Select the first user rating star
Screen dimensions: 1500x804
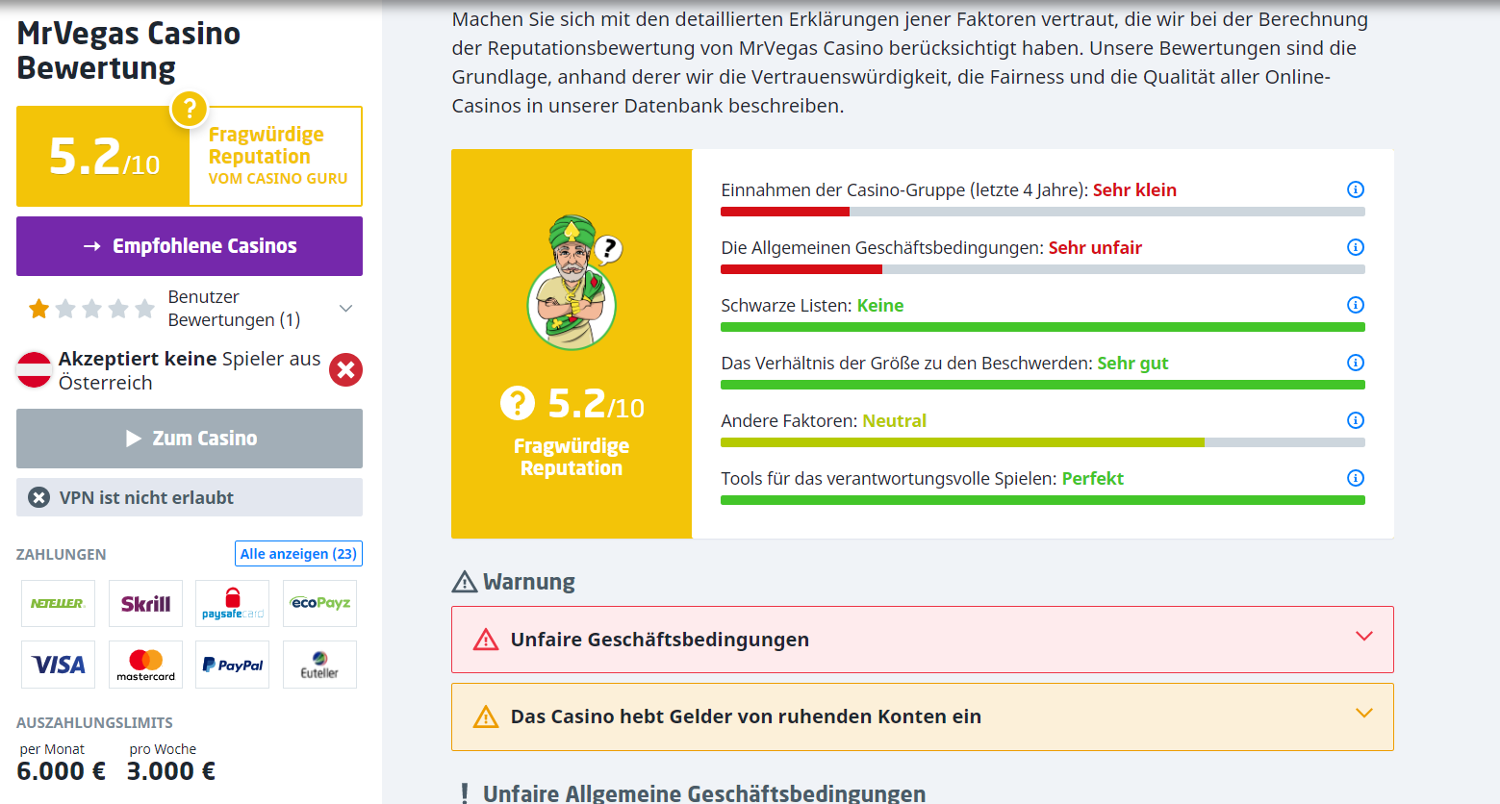click(x=38, y=309)
